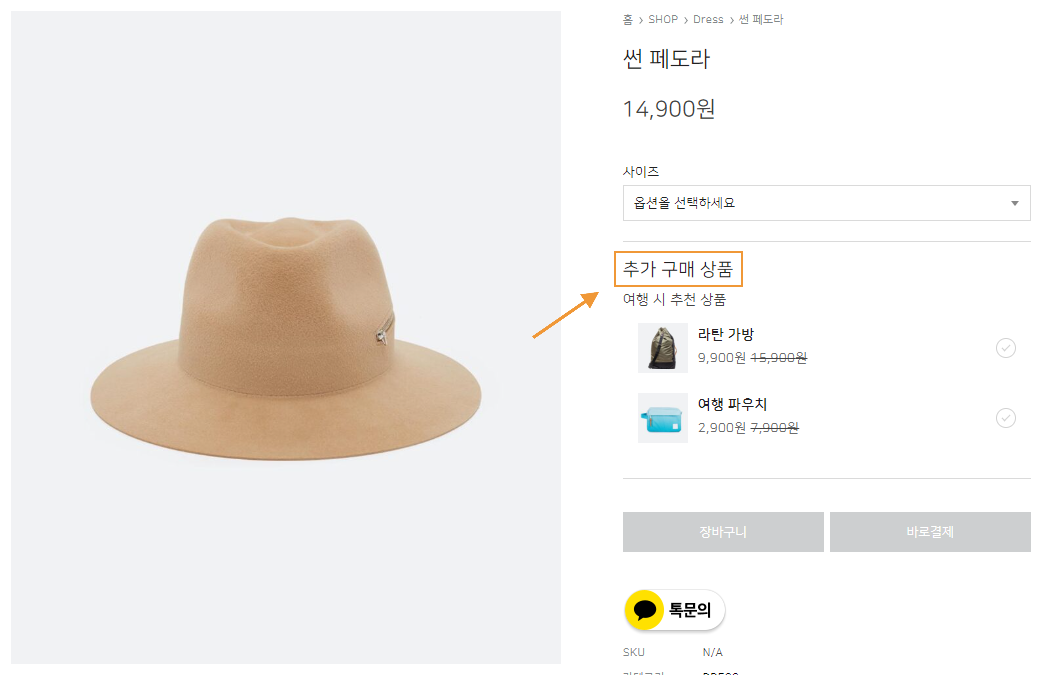Open the 라탄 가방 product thumbnail
This screenshot has height=675, width=1045.
click(663, 348)
